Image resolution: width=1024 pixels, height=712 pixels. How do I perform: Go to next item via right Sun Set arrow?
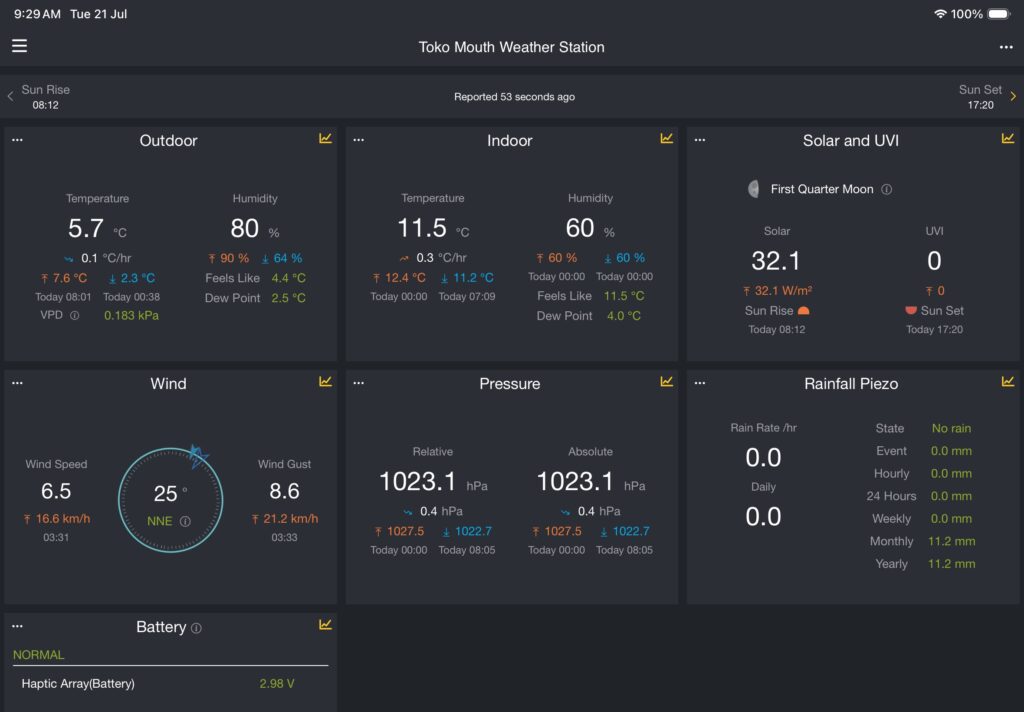click(x=1013, y=96)
